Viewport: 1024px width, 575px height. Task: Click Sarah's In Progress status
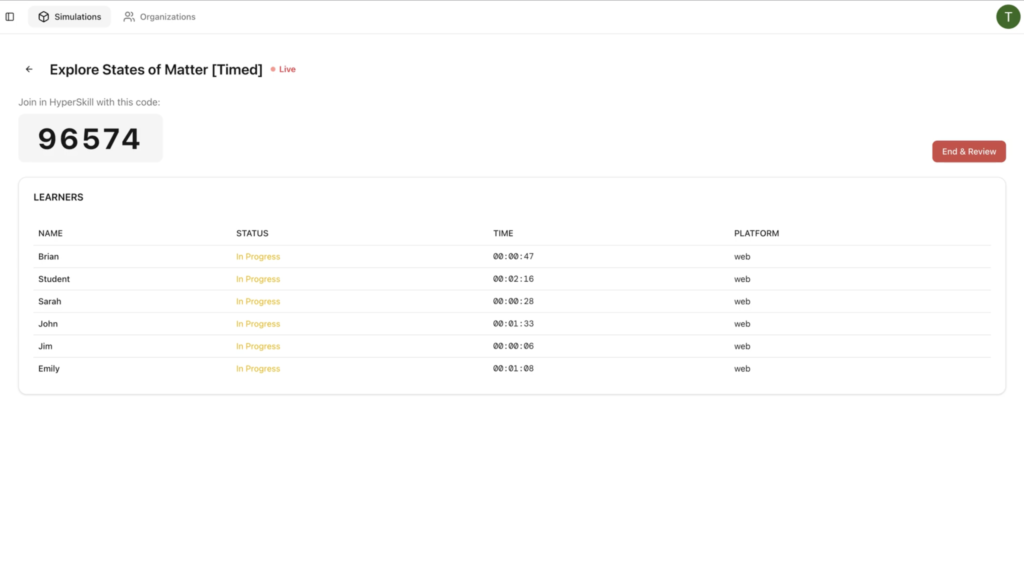tap(258, 302)
